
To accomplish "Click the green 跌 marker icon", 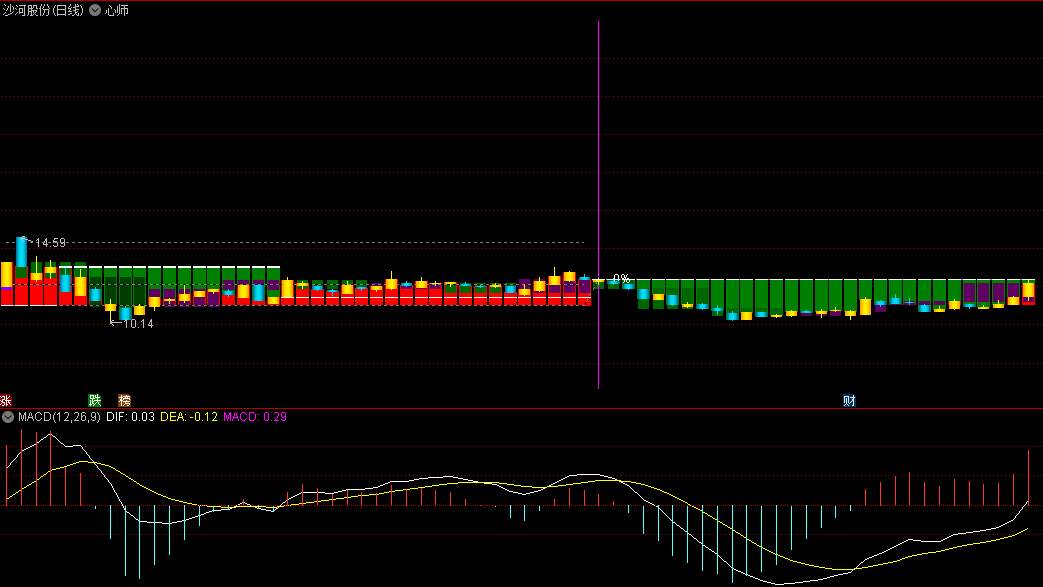I will pos(95,401).
